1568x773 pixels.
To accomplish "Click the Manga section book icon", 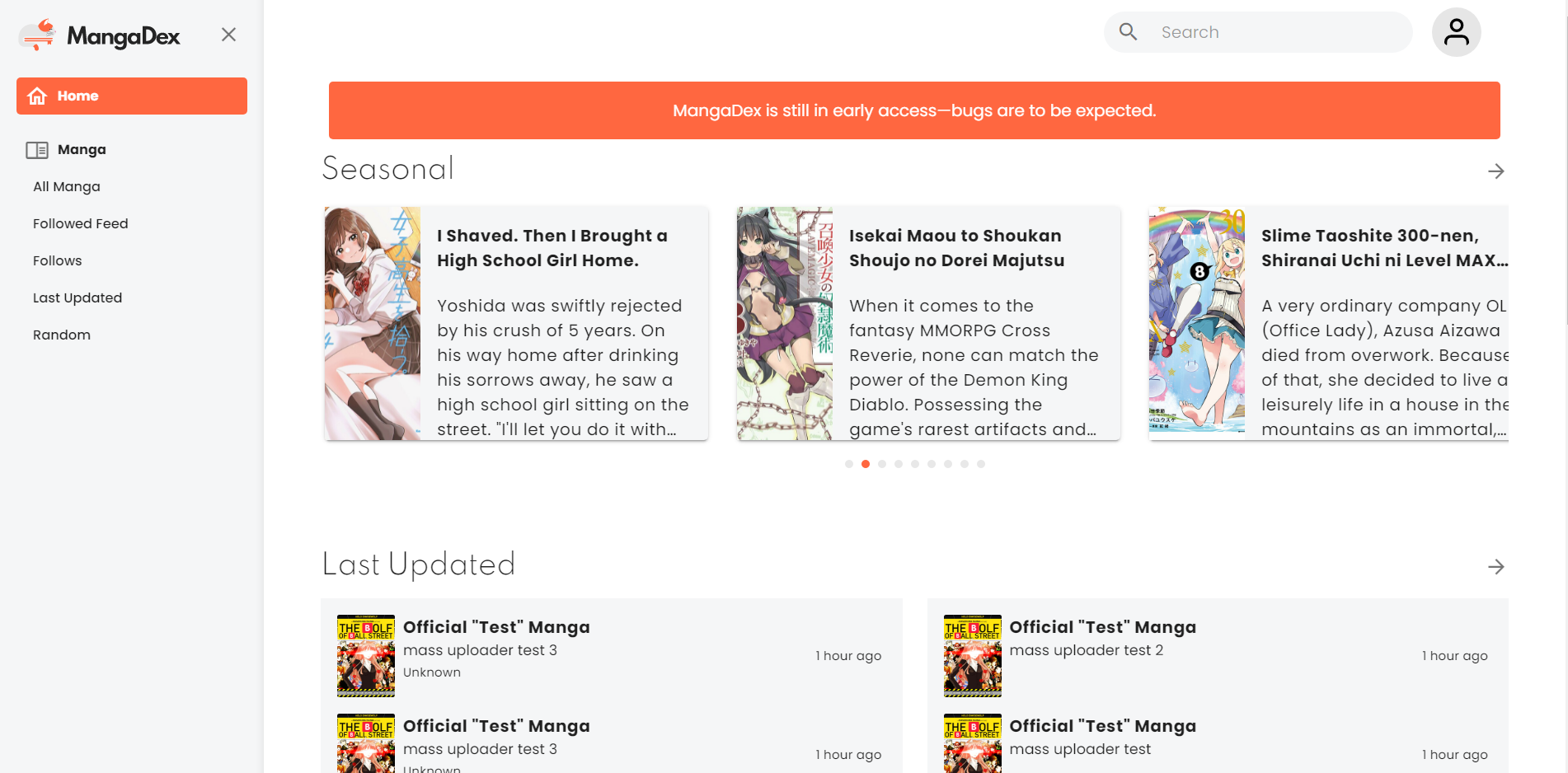I will click(x=37, y=150).
